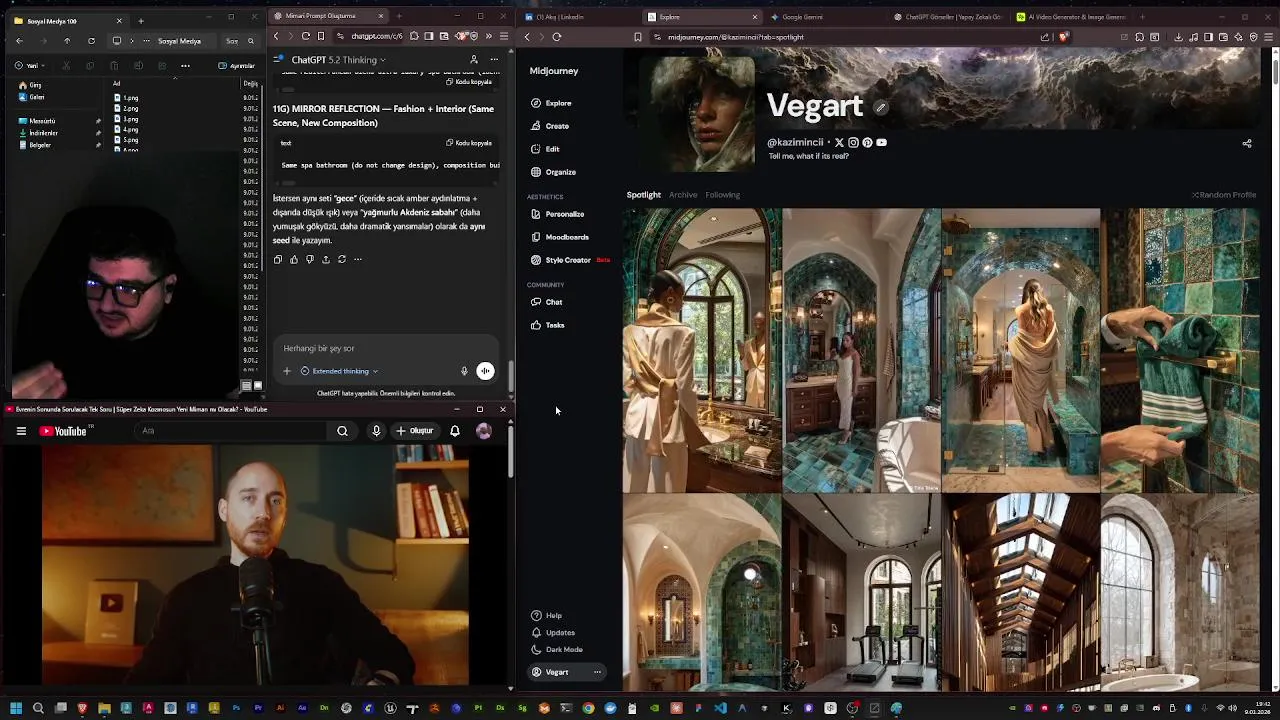Open Midjourney Updates
1280x720 pixels.
tap(553, 633)
